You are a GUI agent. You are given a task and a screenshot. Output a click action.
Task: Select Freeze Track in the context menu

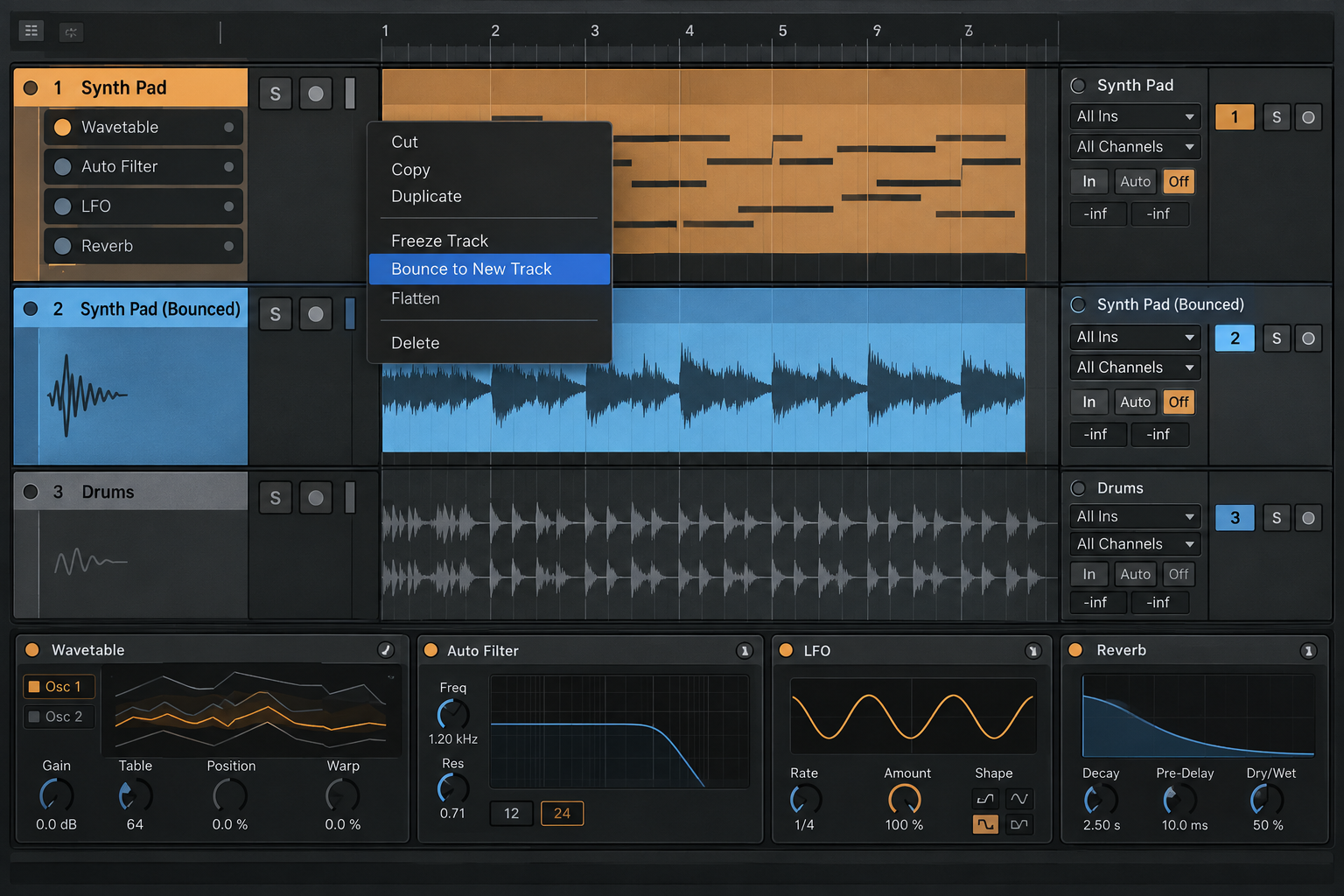click(489, 241)
